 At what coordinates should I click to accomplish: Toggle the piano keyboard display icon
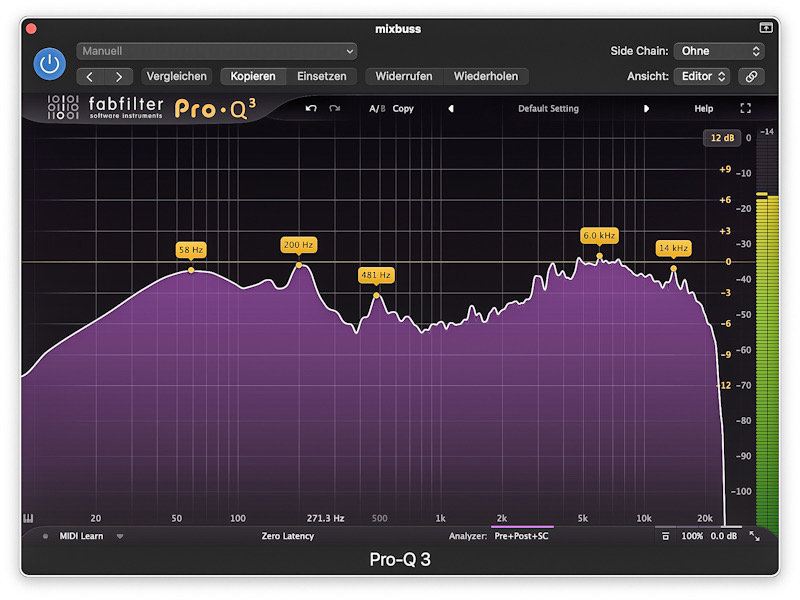28,518
